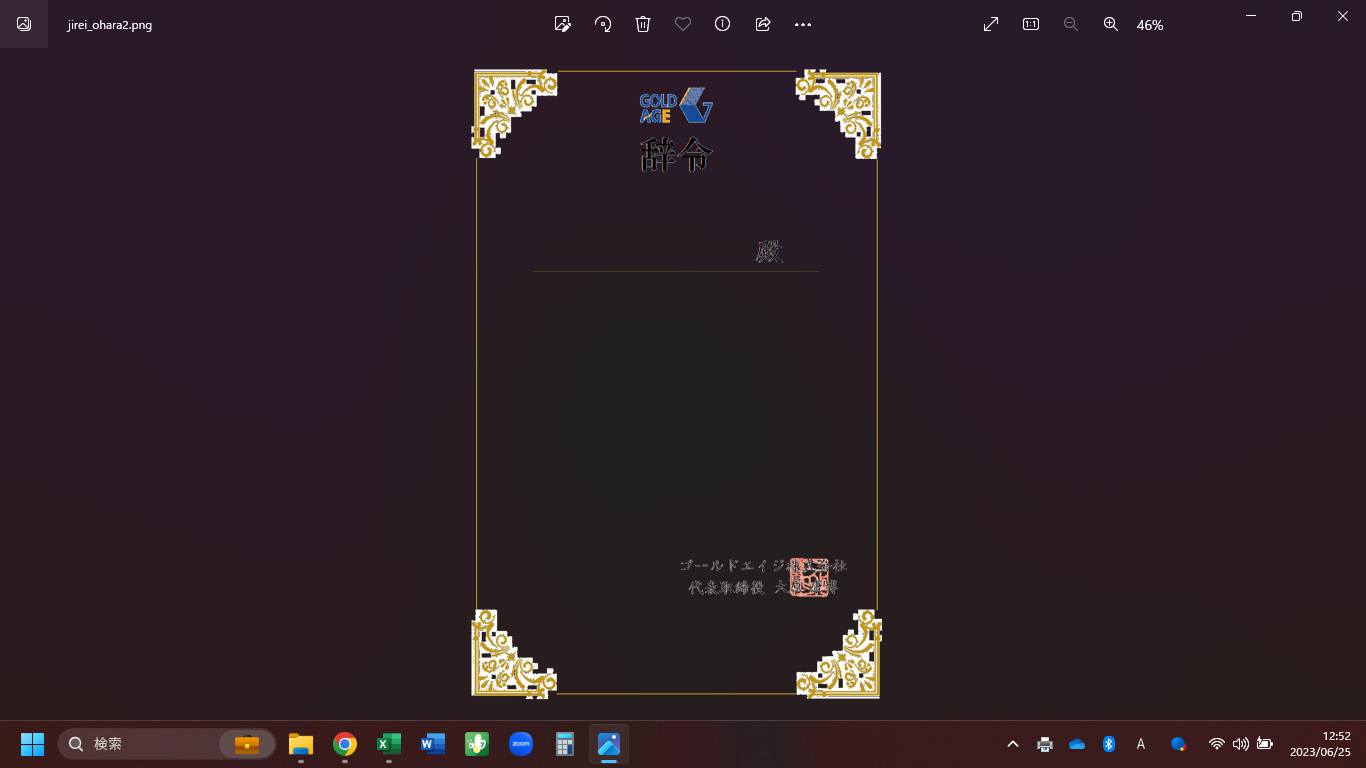The height and width of the screenshot is (768, 1366).
Task: Click the Share icon in the toolbar
Action: coord(763,24)
